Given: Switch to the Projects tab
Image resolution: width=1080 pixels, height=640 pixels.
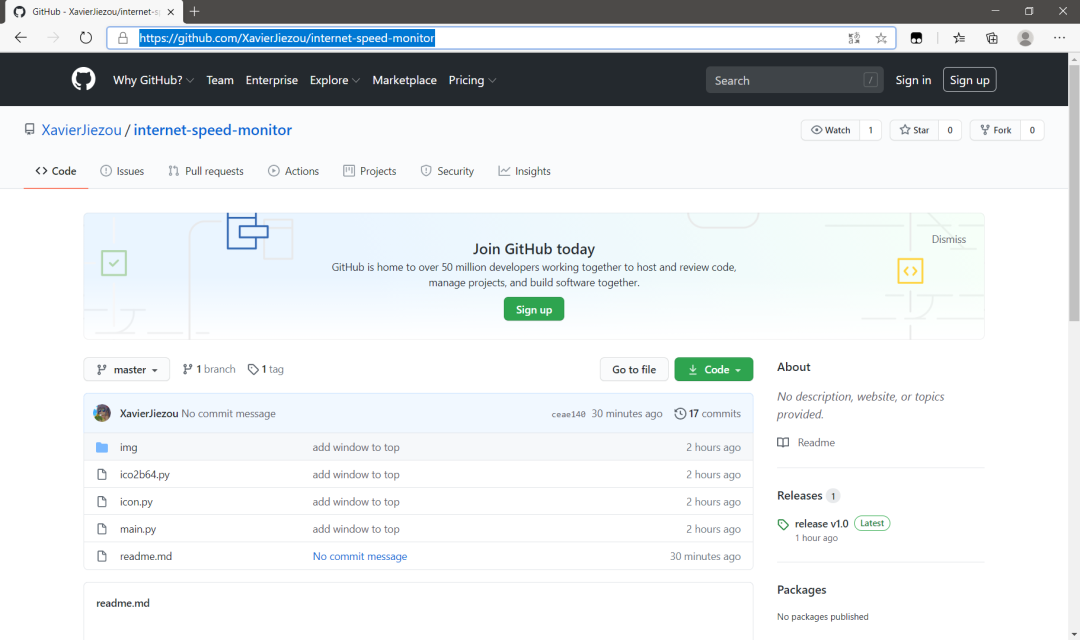Looking at the screenshot, I should pyautogui.click(x=370, y=171).
